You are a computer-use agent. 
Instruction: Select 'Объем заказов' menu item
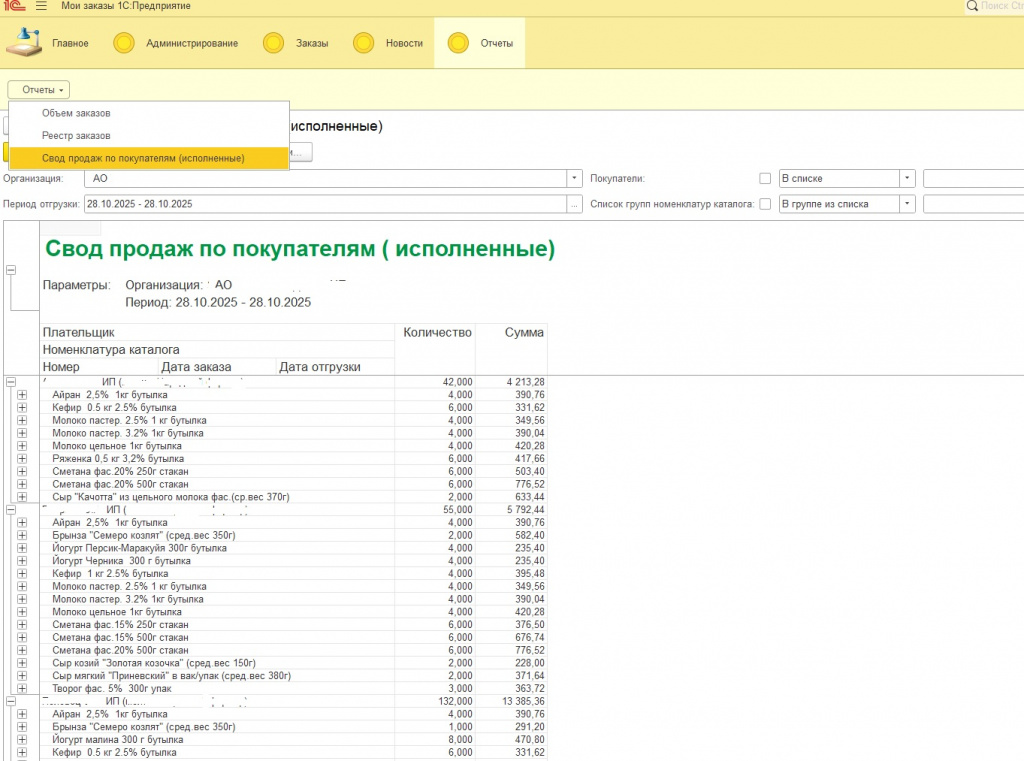click(76, 113)
